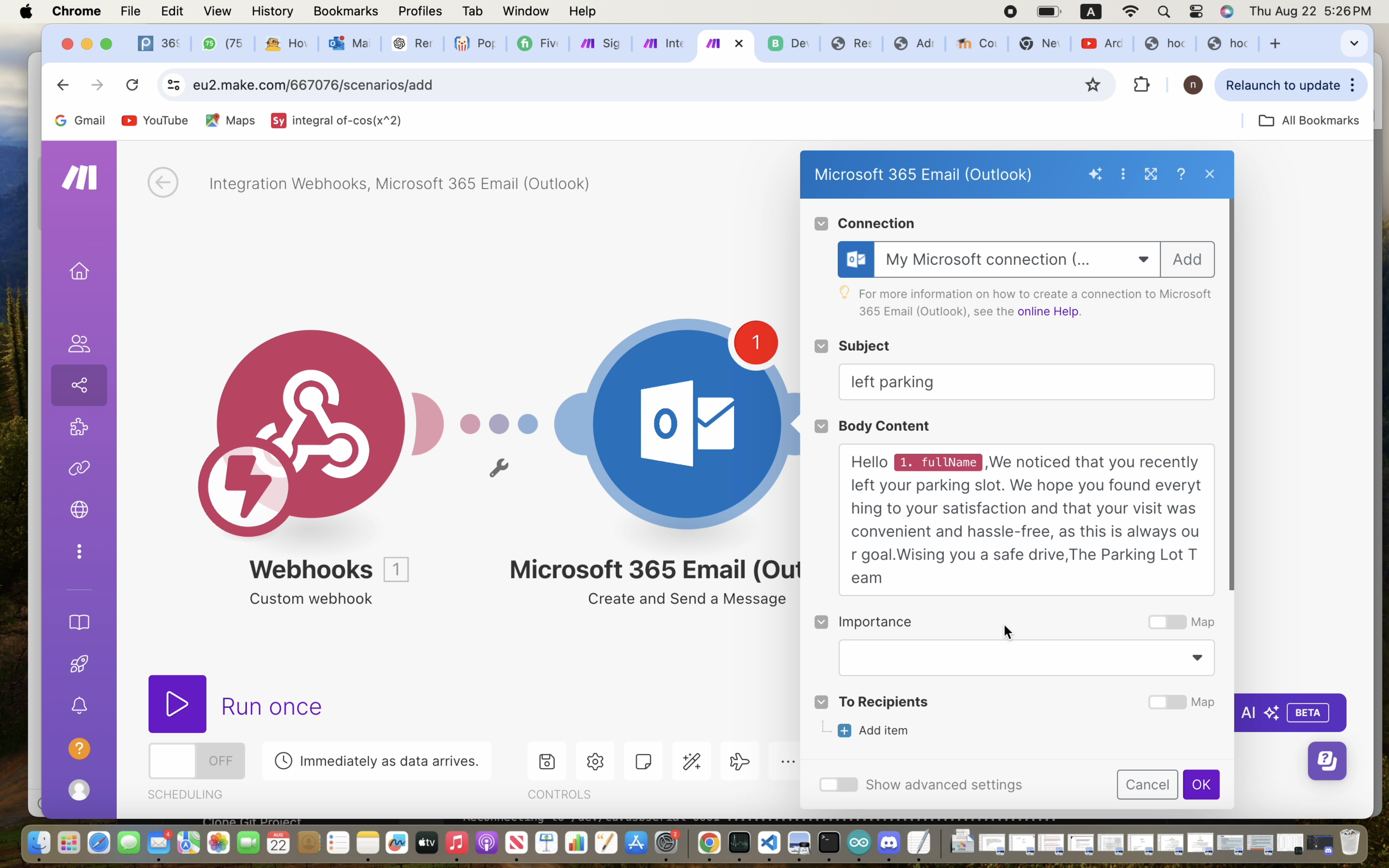Click the Webhooks module circle
This screenshot has height=868, width=1389.
tap(310, 424)
